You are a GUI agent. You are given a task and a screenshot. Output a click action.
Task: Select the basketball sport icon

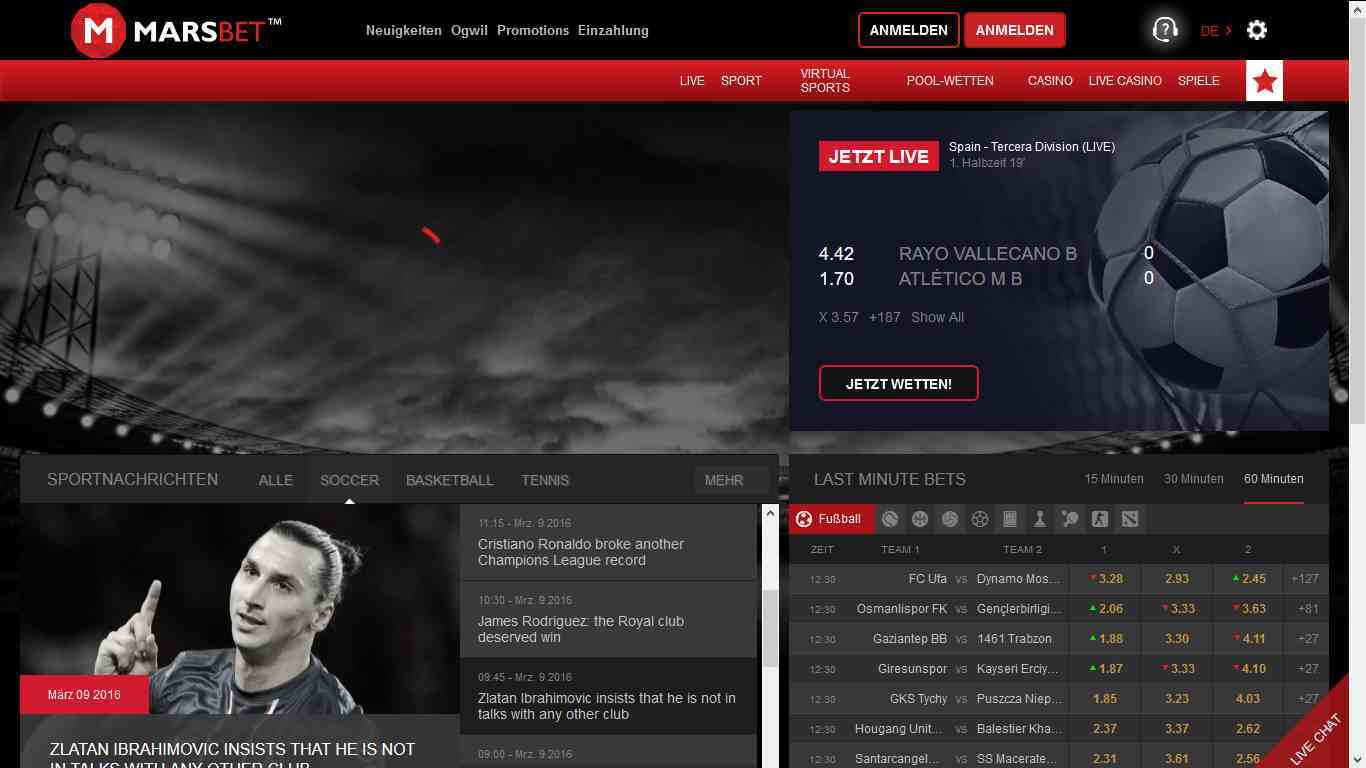[920, 519]
